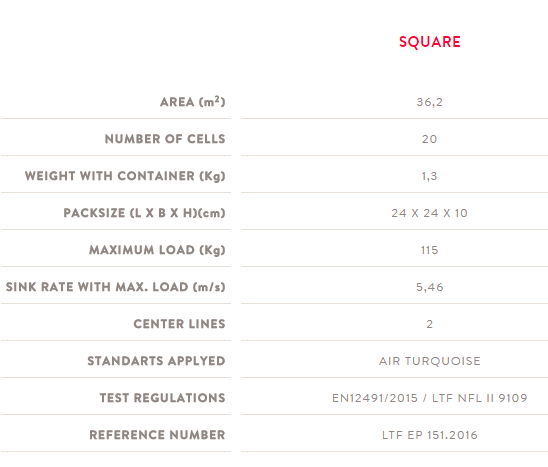This screenshot has width=548, height=467.
Task: Click the EN12491/2015 / LTF NFL II 9109 value
Action: (x=430, y=398)
